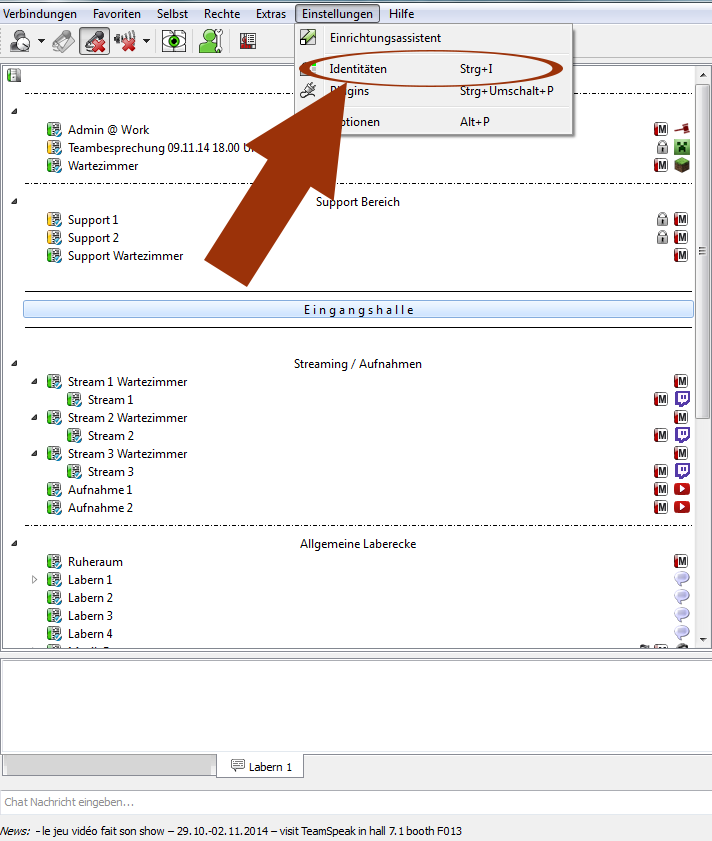Click the Twitch icon on Stream 3

[x=682, y=471]
